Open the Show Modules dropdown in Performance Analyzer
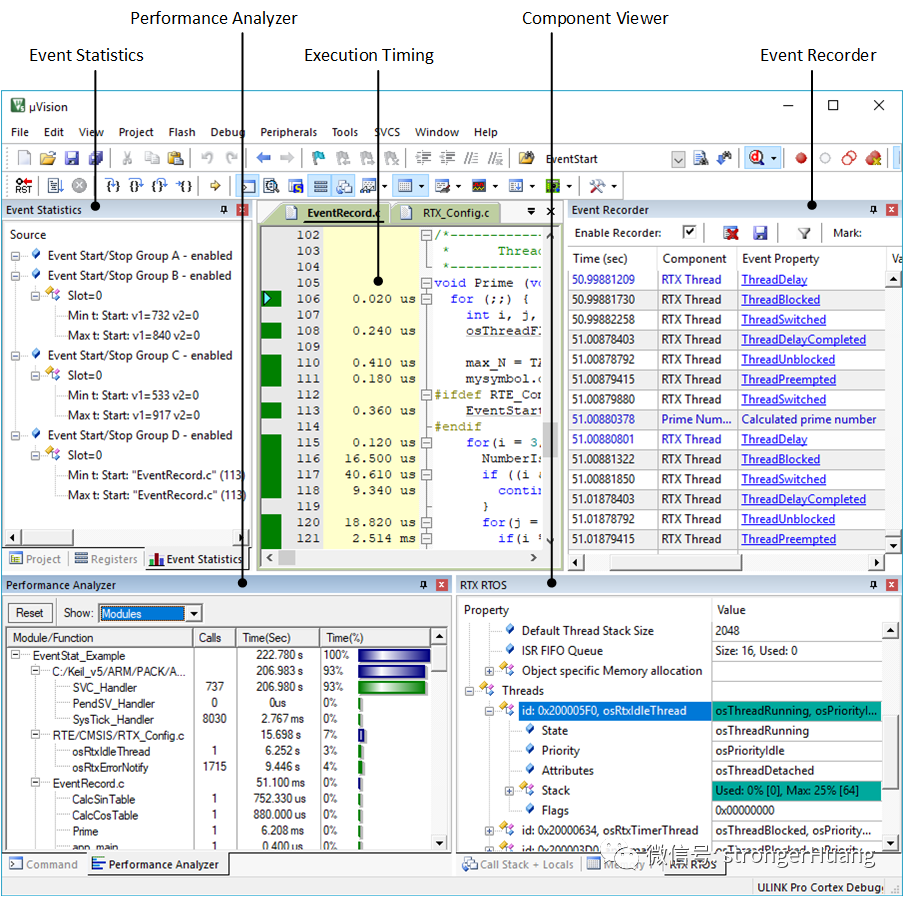This screenshot has height=897, width=904. 194,613
